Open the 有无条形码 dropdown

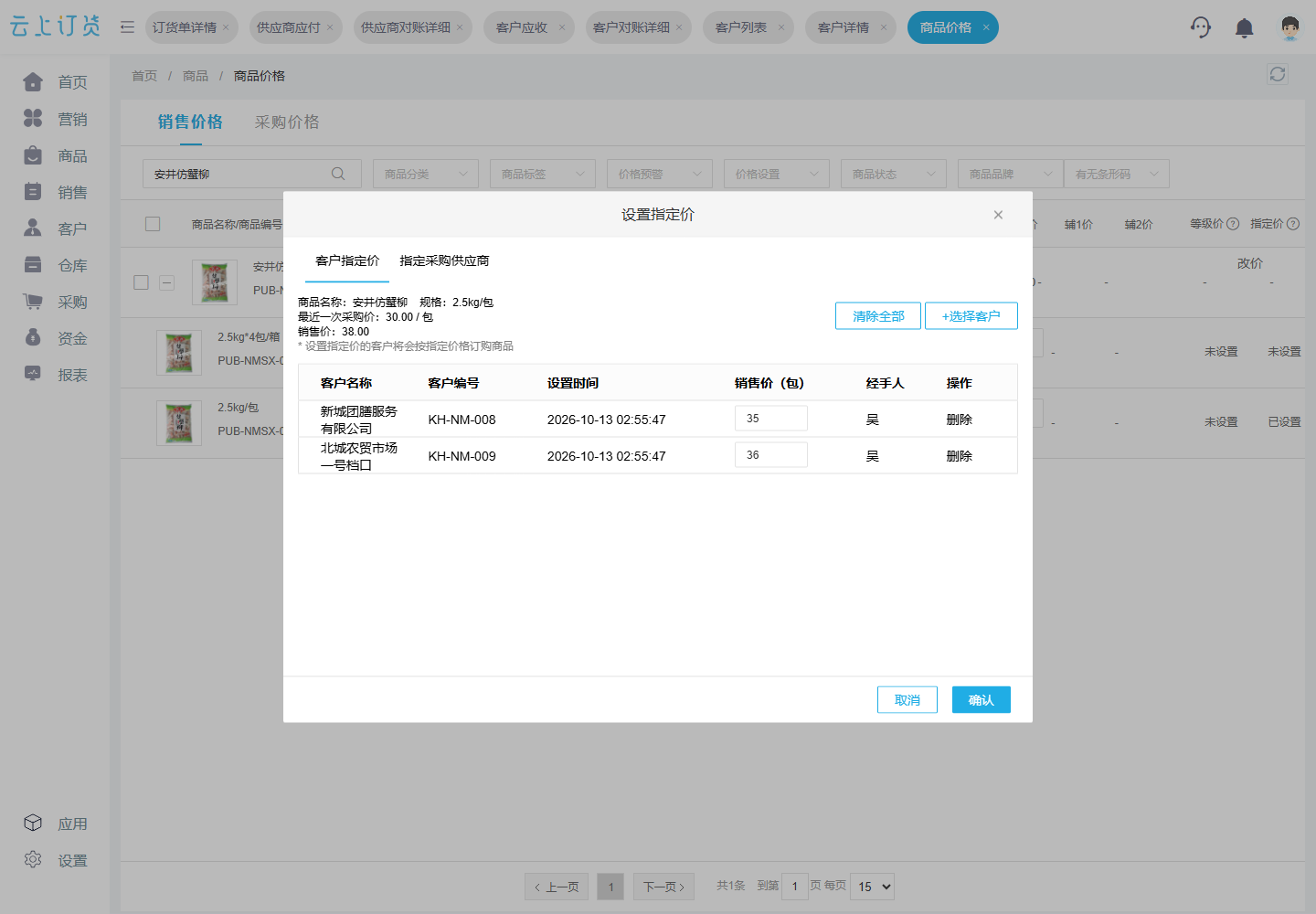(1117, 174)
